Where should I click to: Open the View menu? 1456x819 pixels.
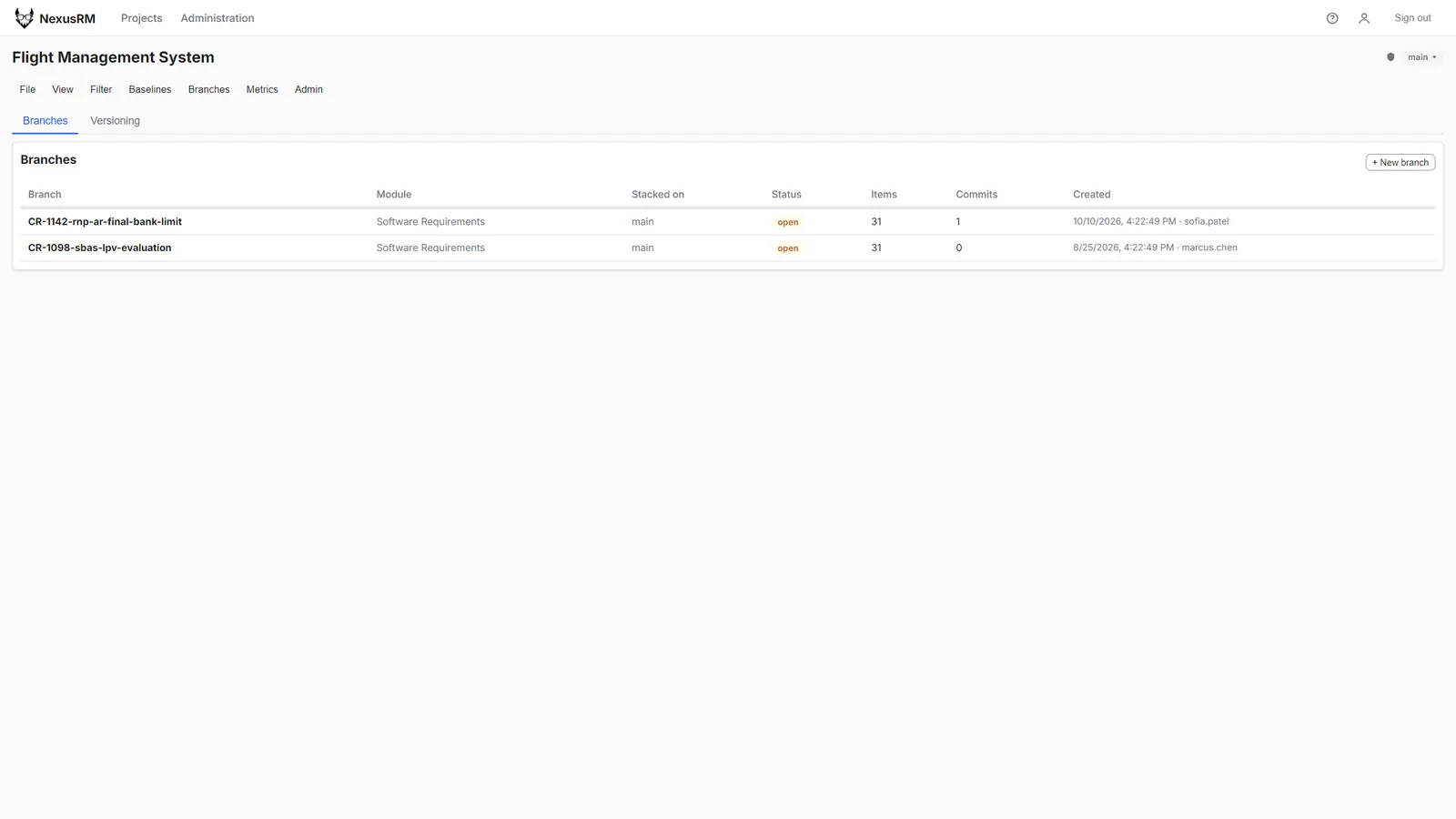pyautogui.click(x=63, y=89)
